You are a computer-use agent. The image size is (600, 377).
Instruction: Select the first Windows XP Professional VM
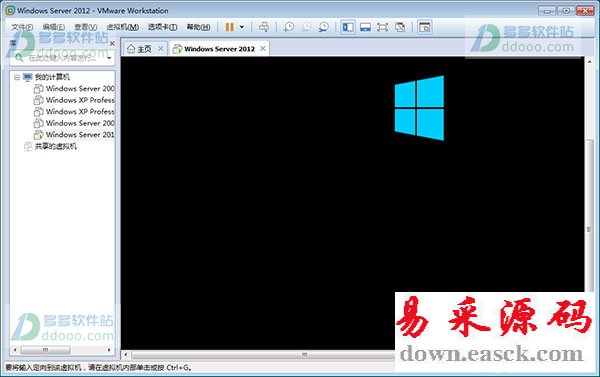(x=74, y=100)
